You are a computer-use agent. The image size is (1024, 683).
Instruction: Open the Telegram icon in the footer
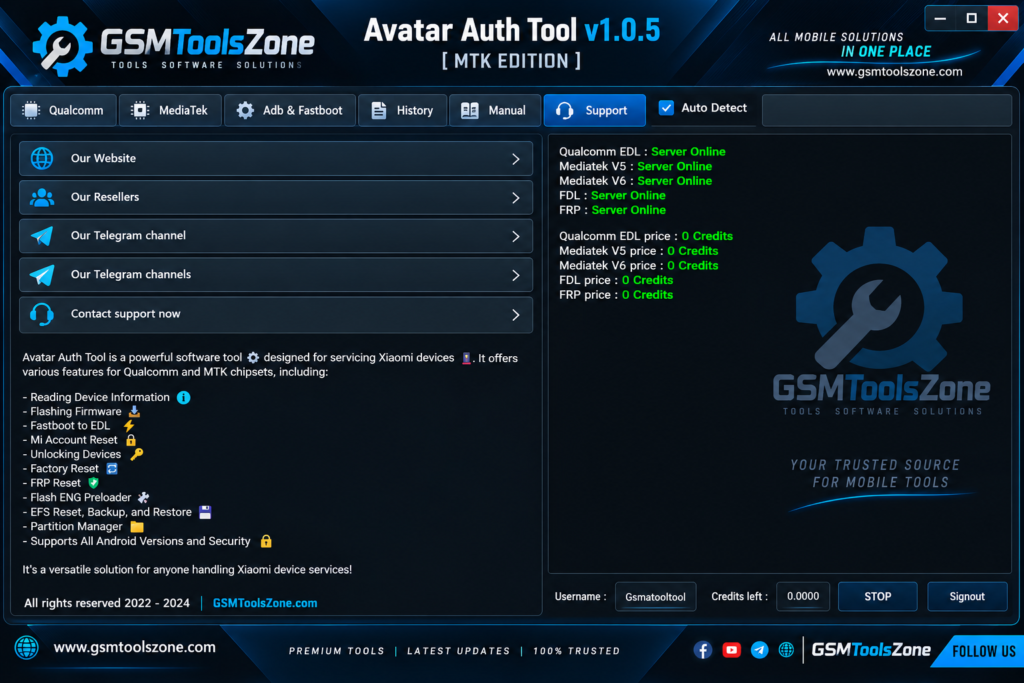760,650
